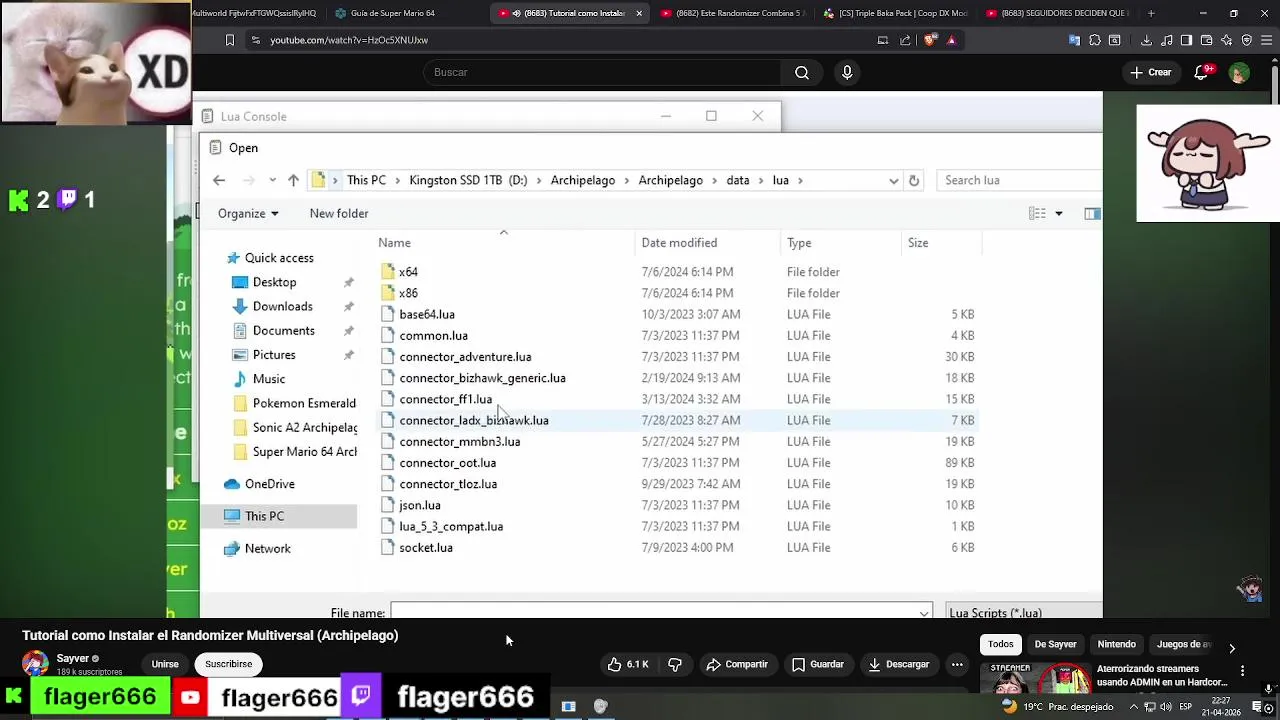Viewport: 1280px width, 720px height.
Task: Open the Organize dropdown menu
Action: (248, 213)
